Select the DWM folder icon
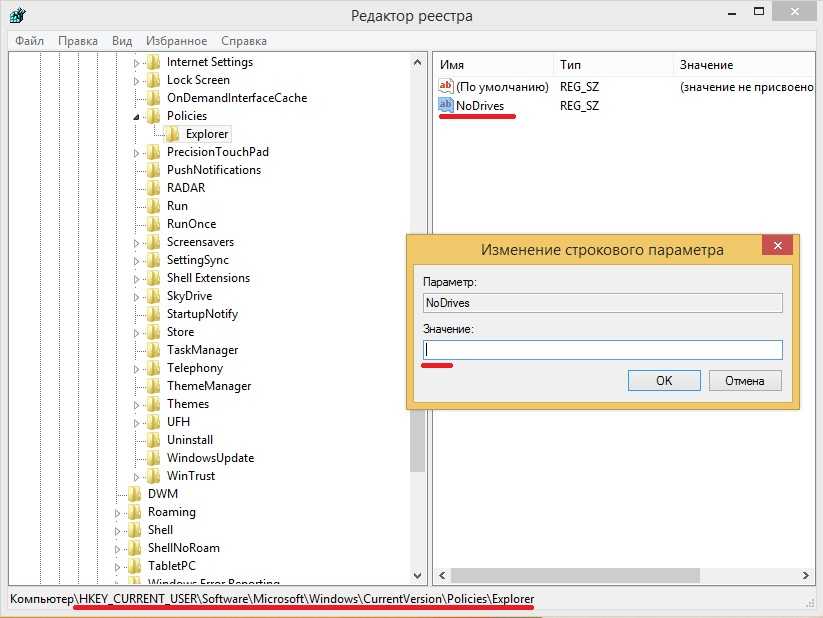The height and width of the screenshot is (618, 823). 134,494
